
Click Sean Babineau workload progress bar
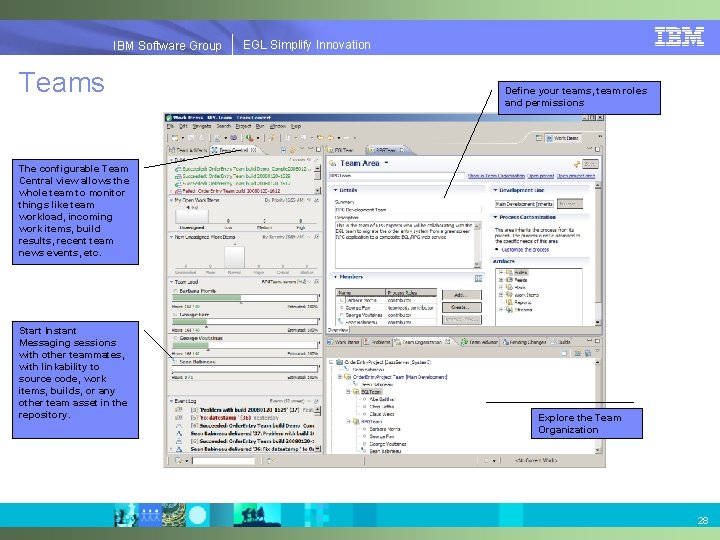coord(245,369)
